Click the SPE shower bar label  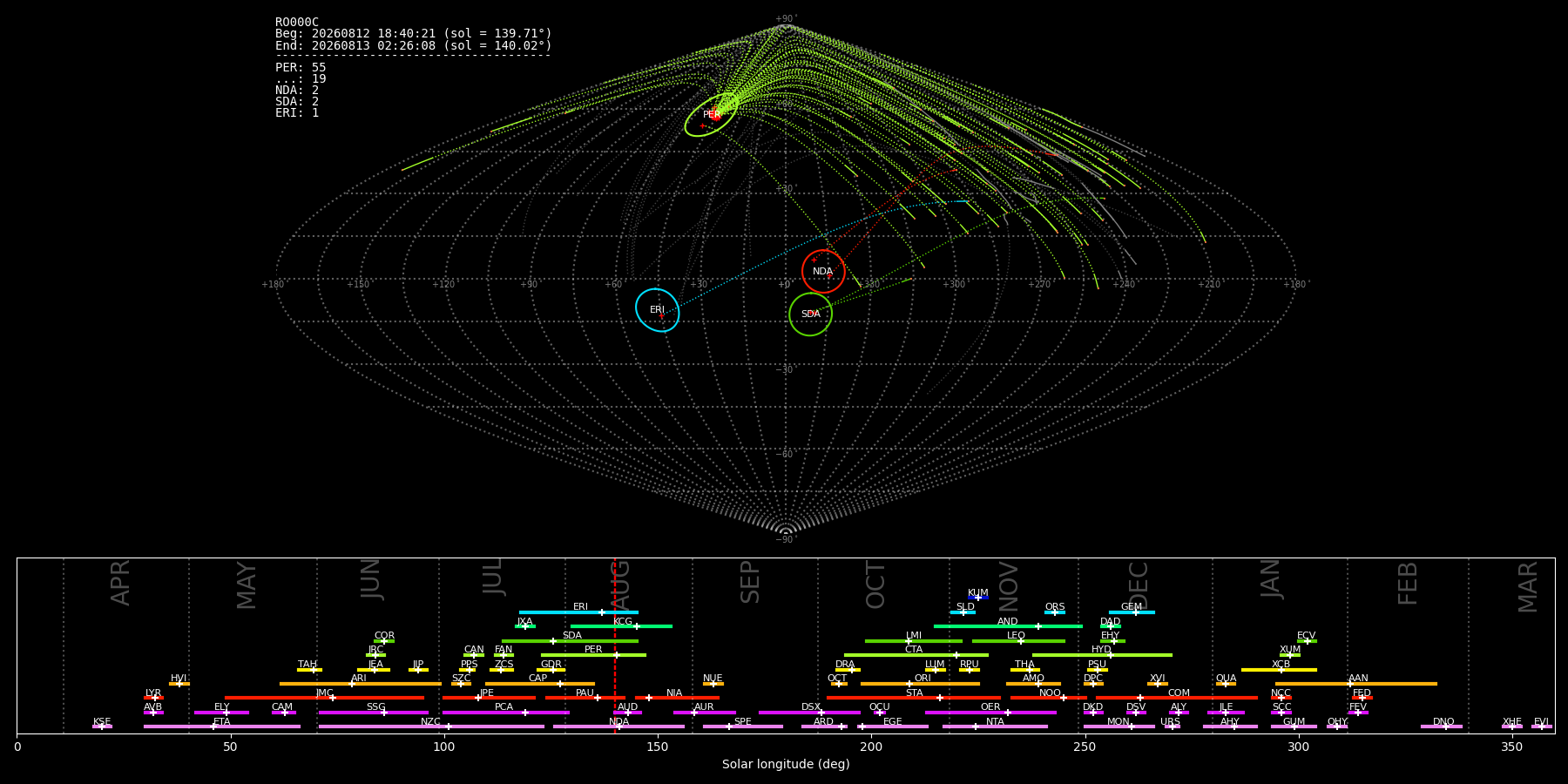(x=742, y=722)
